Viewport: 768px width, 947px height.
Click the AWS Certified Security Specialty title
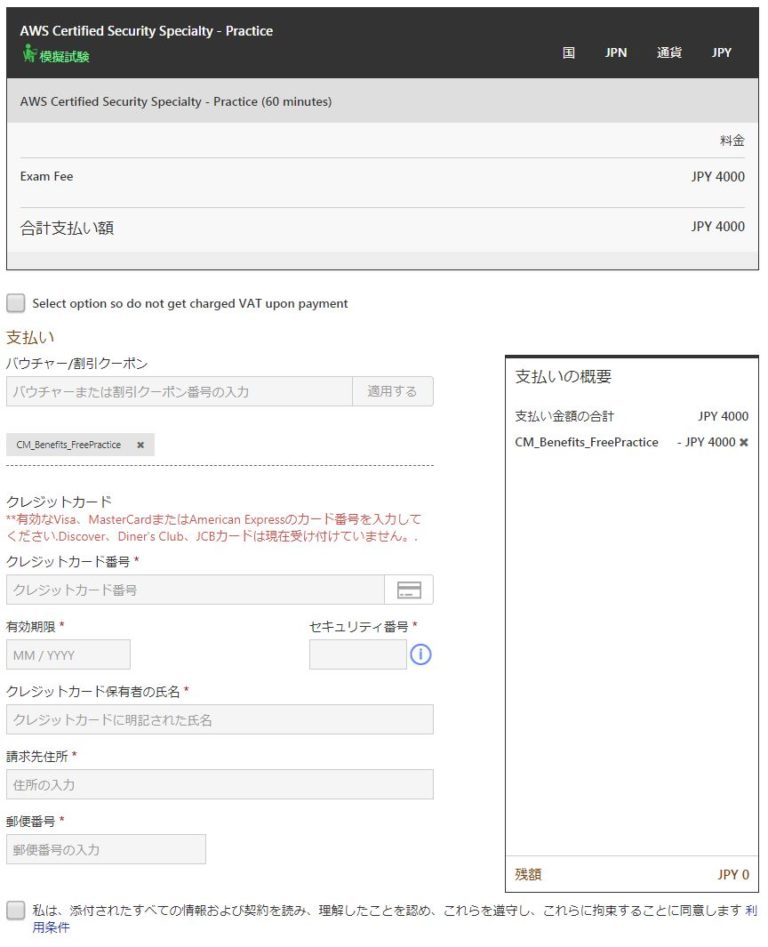[146, 31]
